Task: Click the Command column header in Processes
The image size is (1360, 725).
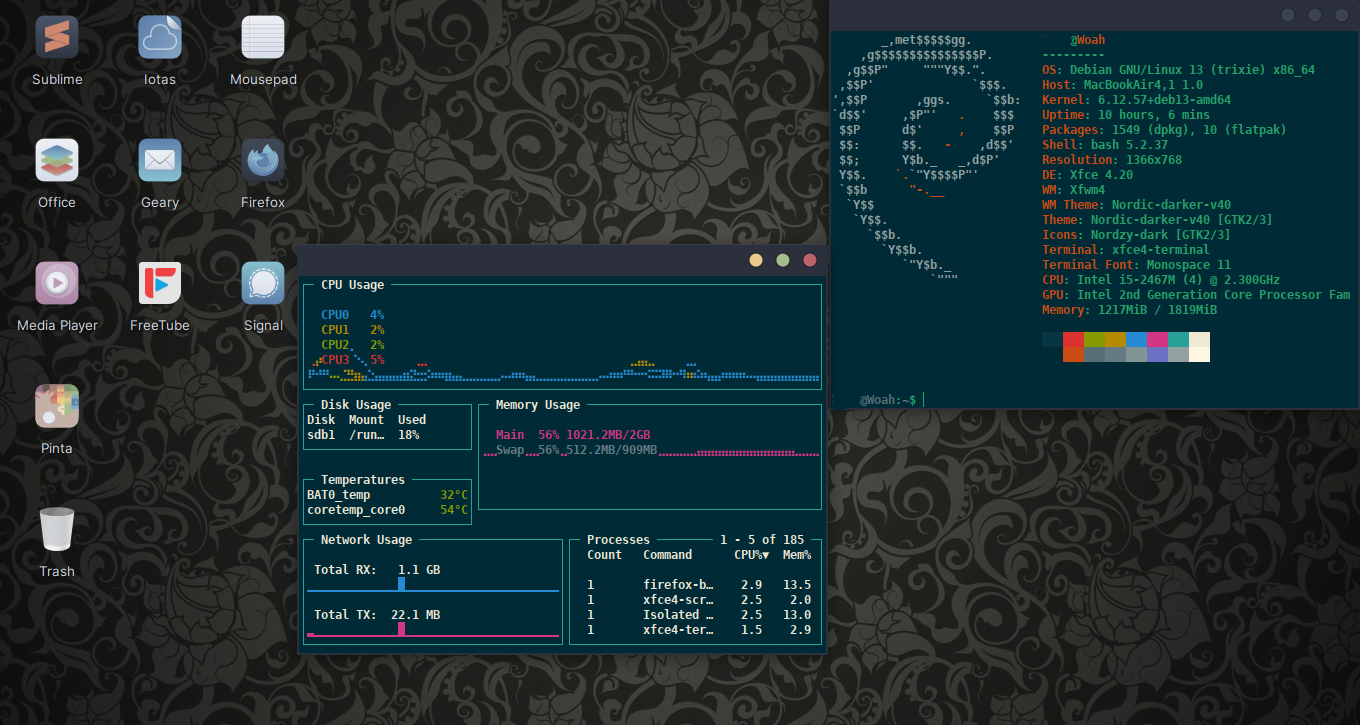Action: tap(667, 555)
